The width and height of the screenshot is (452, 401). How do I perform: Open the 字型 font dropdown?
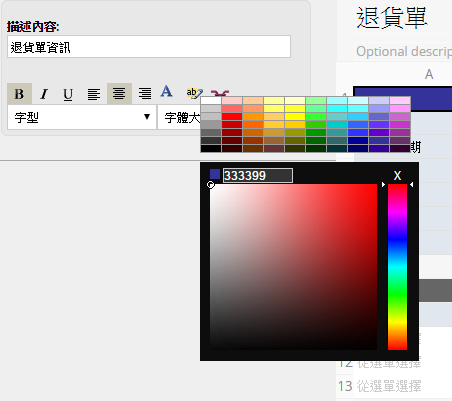[82, 117]
